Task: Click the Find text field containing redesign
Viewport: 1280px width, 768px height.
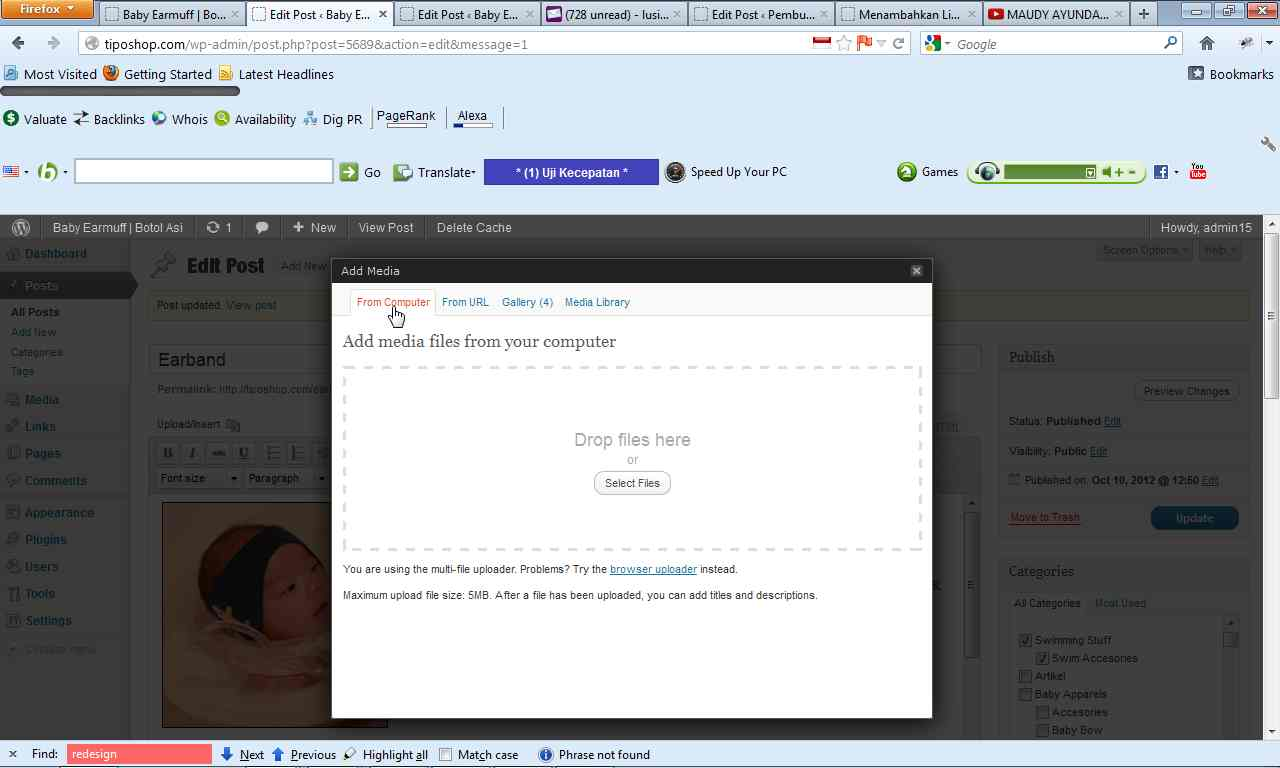Action: pos(139,754)
